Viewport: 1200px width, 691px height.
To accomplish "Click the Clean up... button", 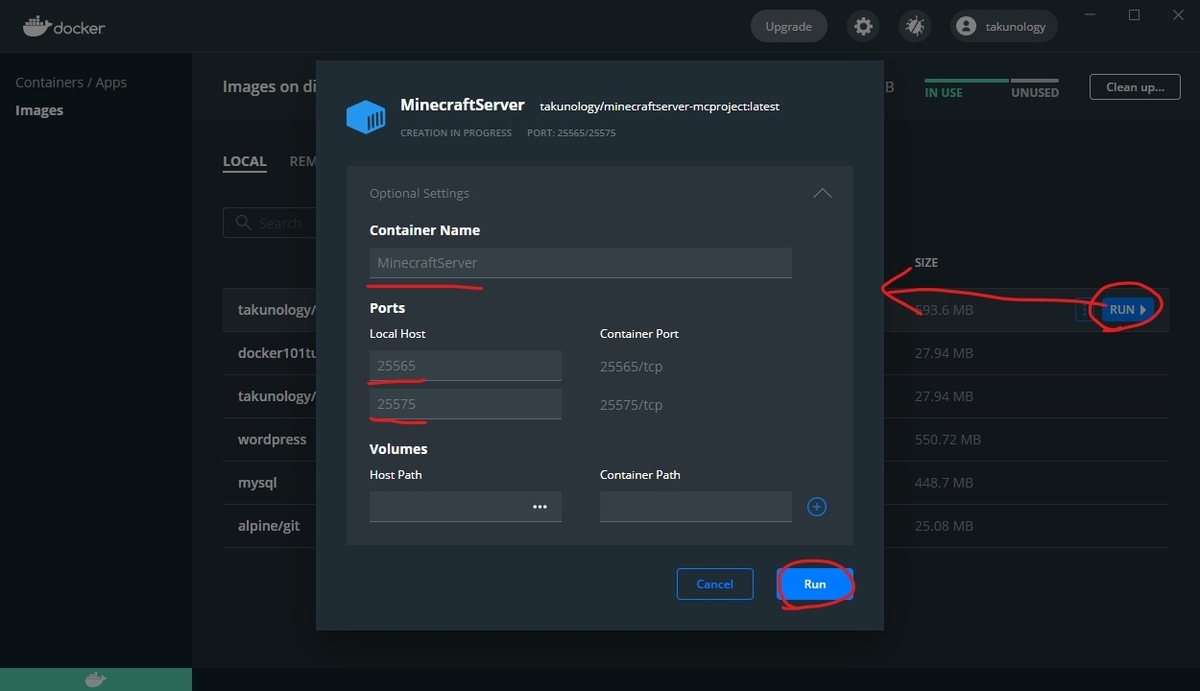I will 1135,87.
